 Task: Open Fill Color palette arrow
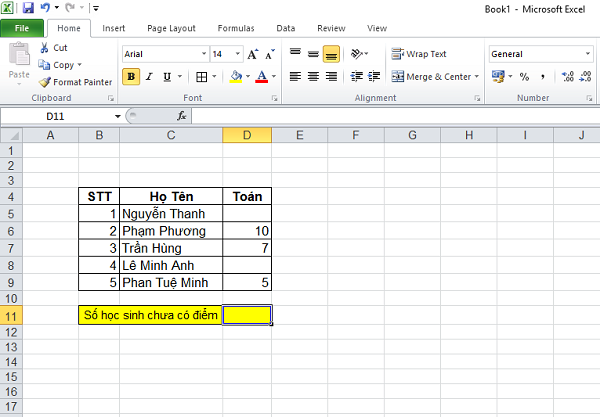(x=248, y=77)
